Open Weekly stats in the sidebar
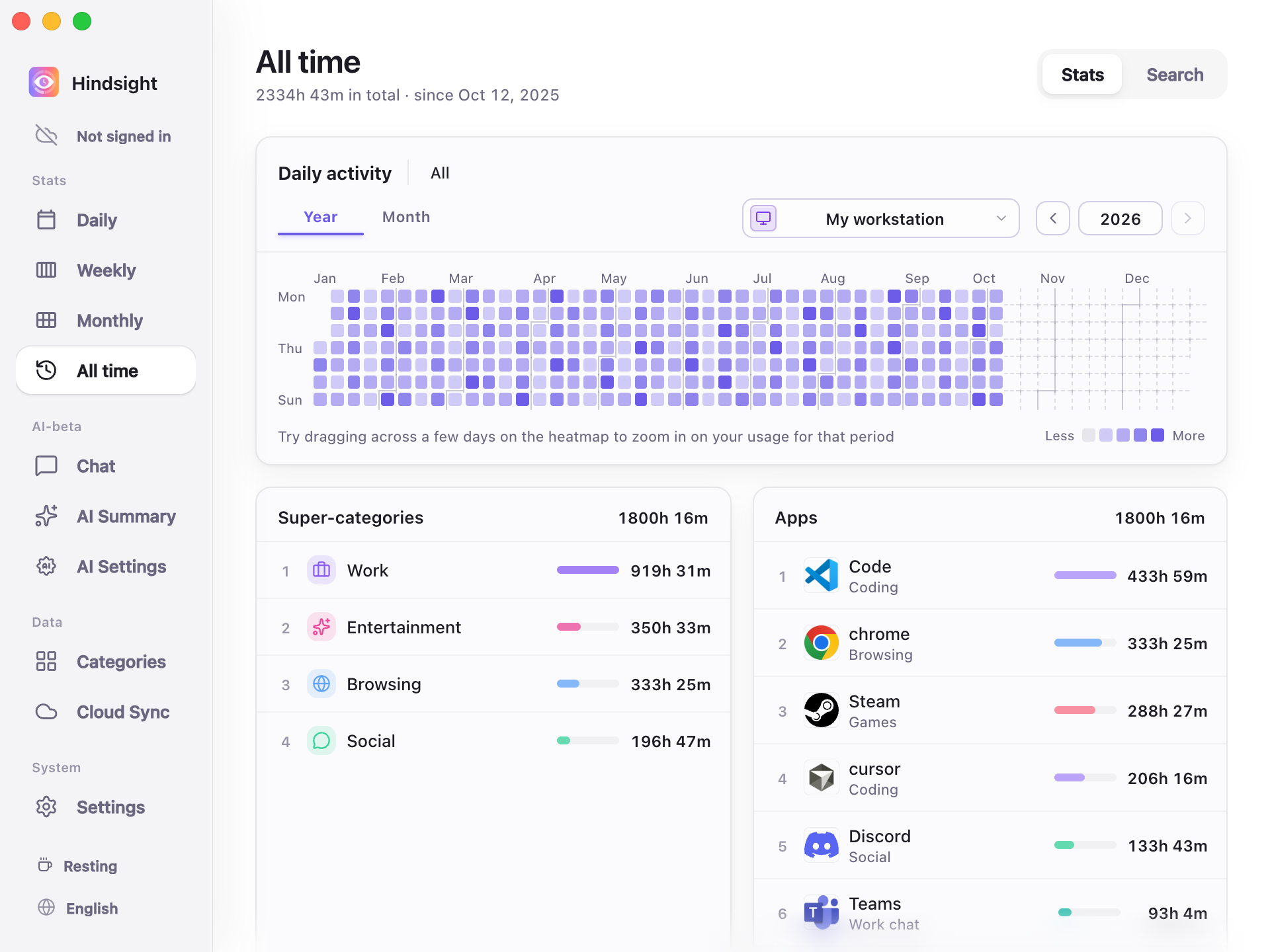The width and height of the screenshot is (1270, 952). [x=106, y=270]
